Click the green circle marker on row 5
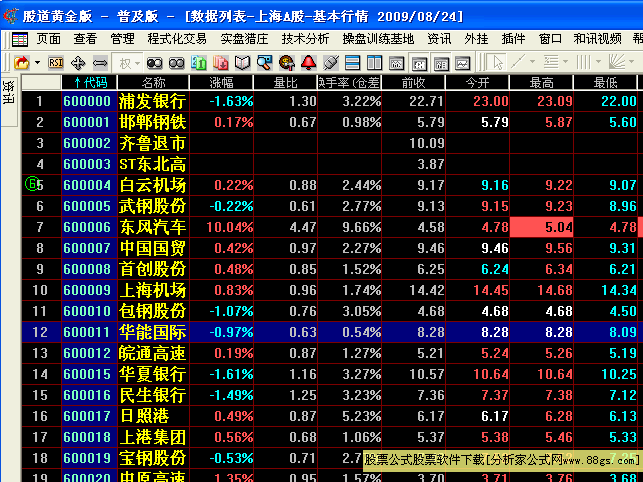Viewport: 643px width, 482px height. point(32,184)
